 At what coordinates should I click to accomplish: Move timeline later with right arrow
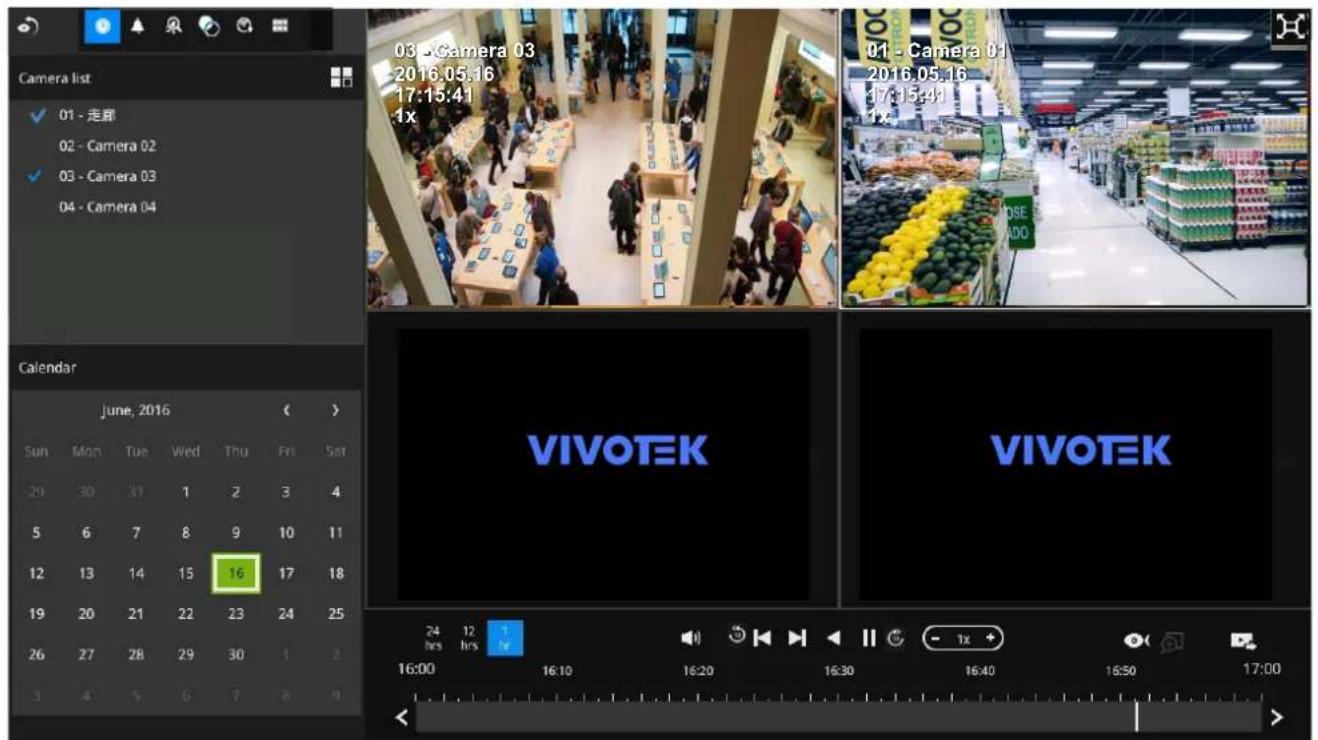click(1276, 716)
